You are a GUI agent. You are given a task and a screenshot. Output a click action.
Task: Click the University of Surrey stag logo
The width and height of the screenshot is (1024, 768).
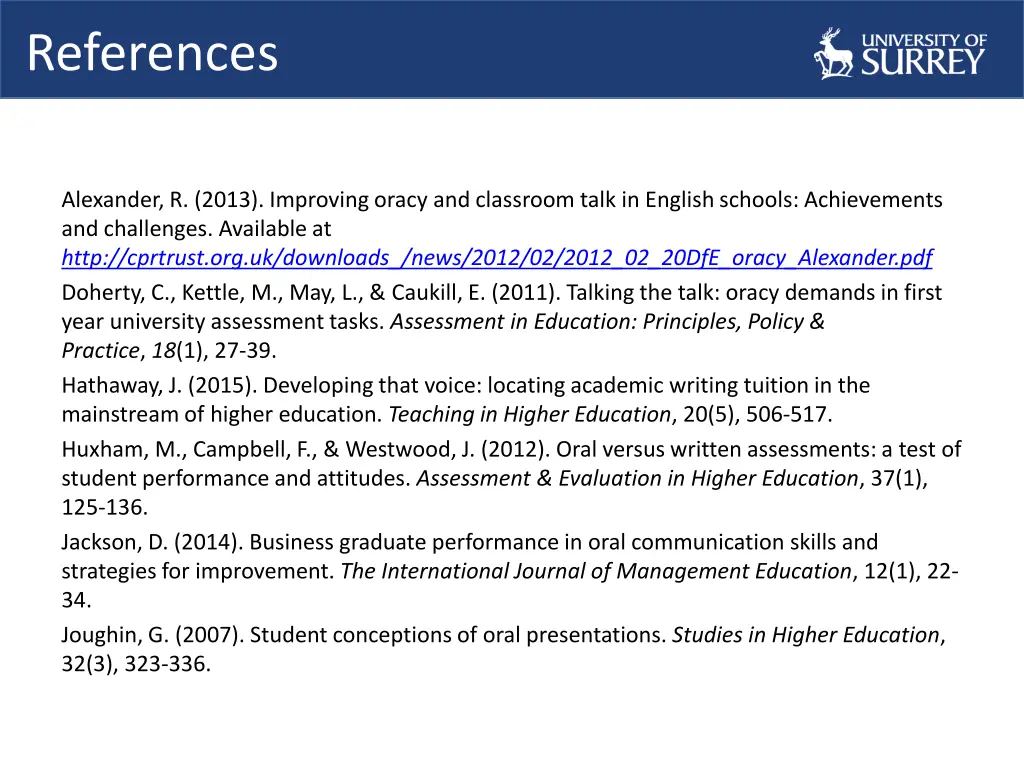tap(833, 54)
